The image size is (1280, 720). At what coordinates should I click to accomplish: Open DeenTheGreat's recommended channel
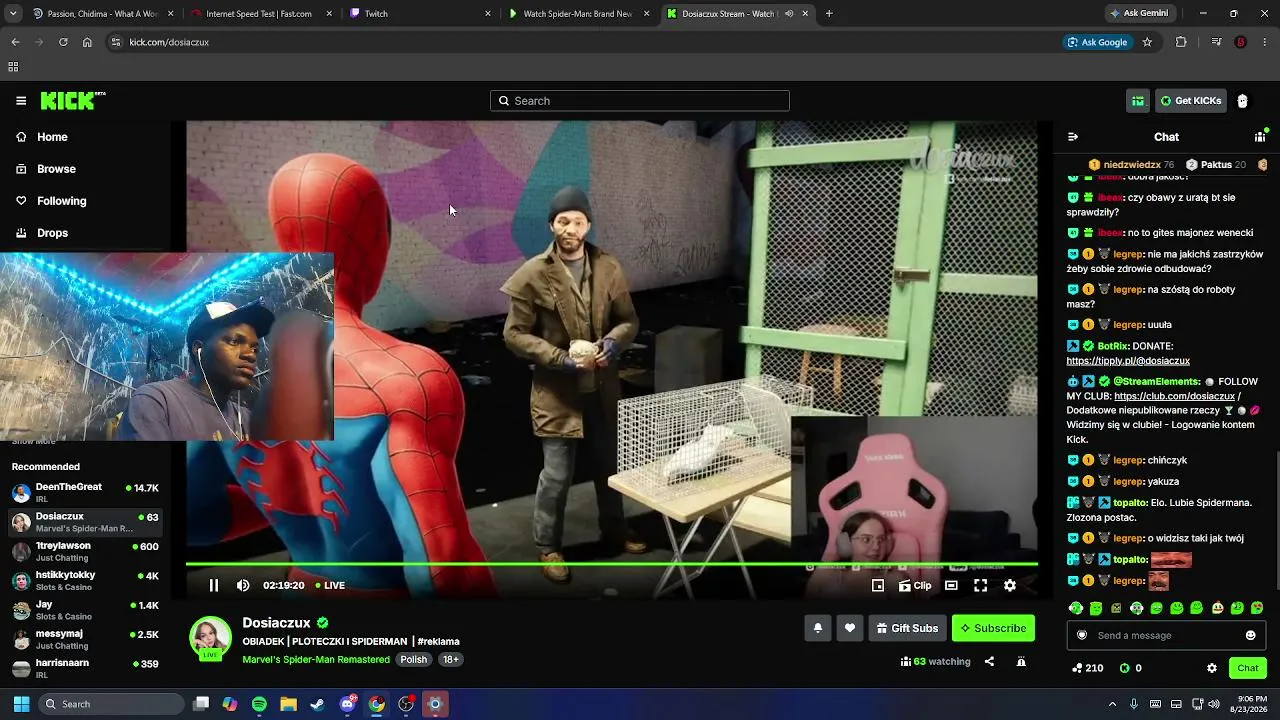86,493
